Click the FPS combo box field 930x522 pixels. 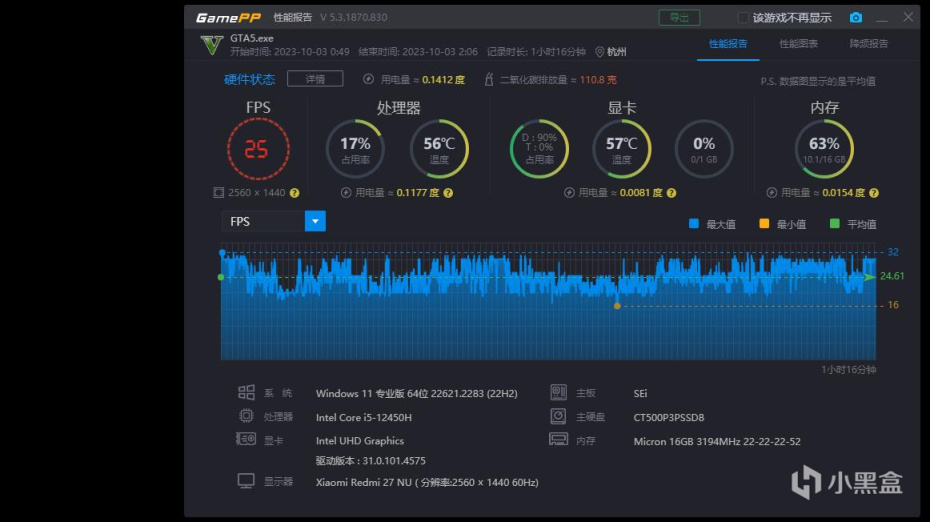point(273,221)
